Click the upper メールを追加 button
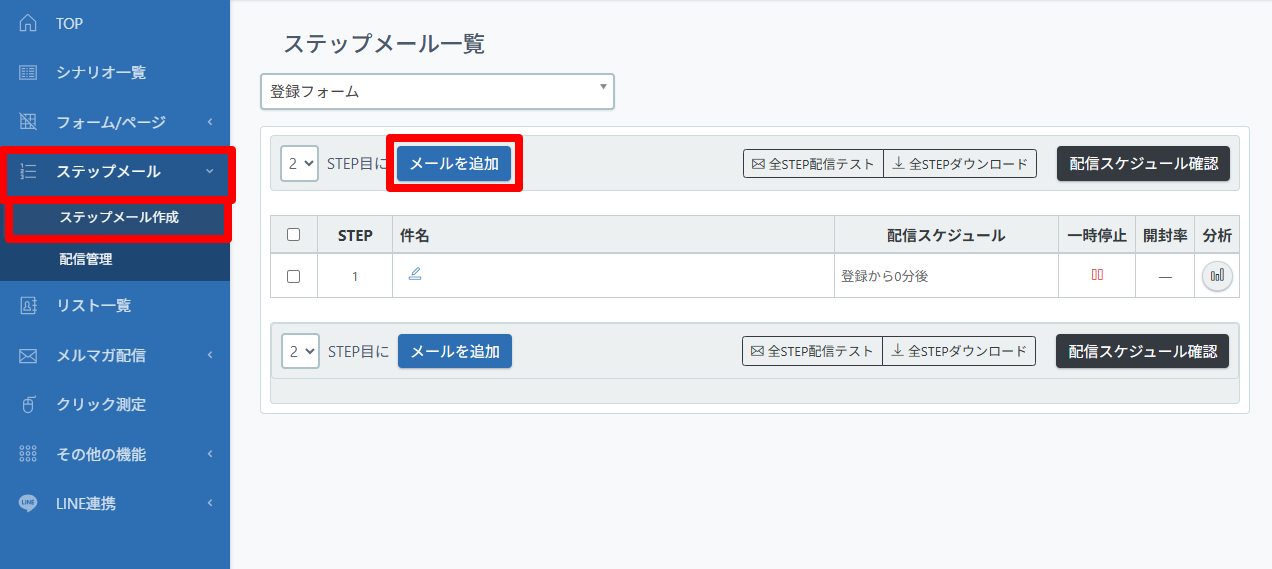The image size is (1272, 569). click(x=454, y=163)
